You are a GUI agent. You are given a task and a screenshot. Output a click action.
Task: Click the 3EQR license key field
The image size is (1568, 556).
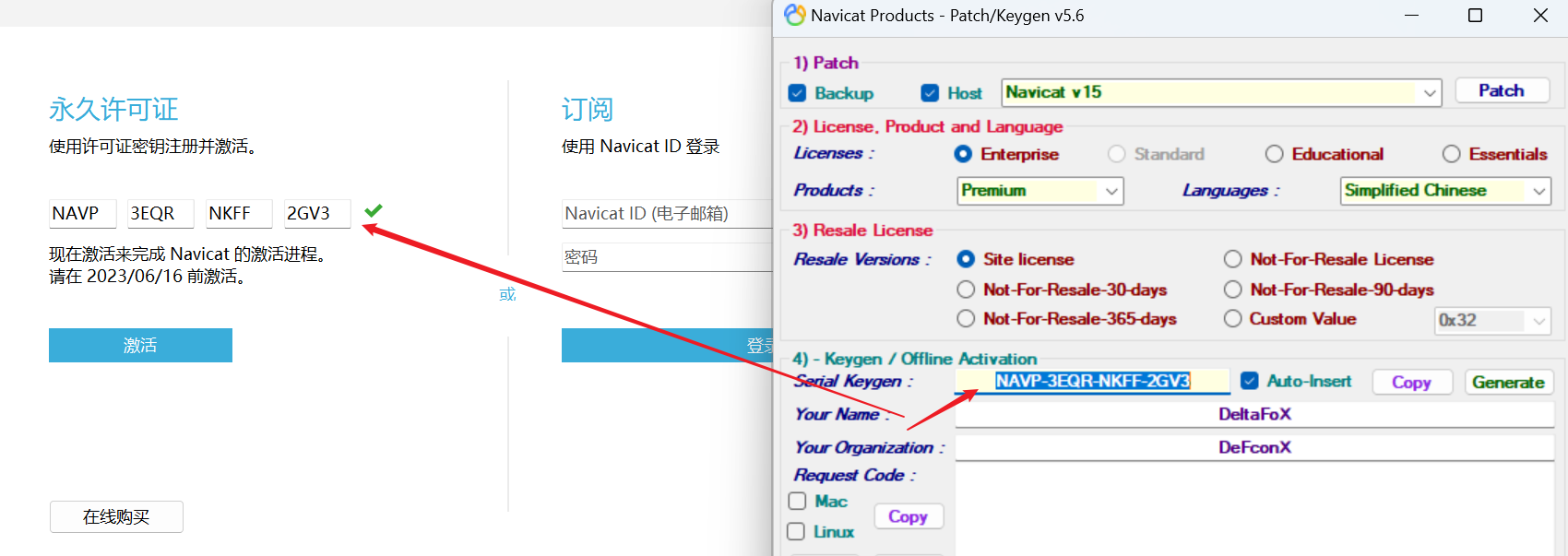click(x=160, y=214)
